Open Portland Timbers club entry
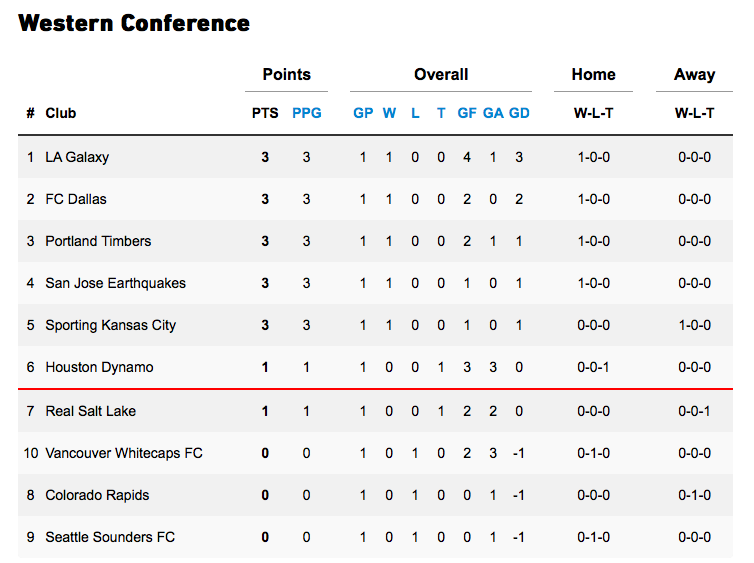This screenshot has width=754, height=563. (x=98, y=241)
